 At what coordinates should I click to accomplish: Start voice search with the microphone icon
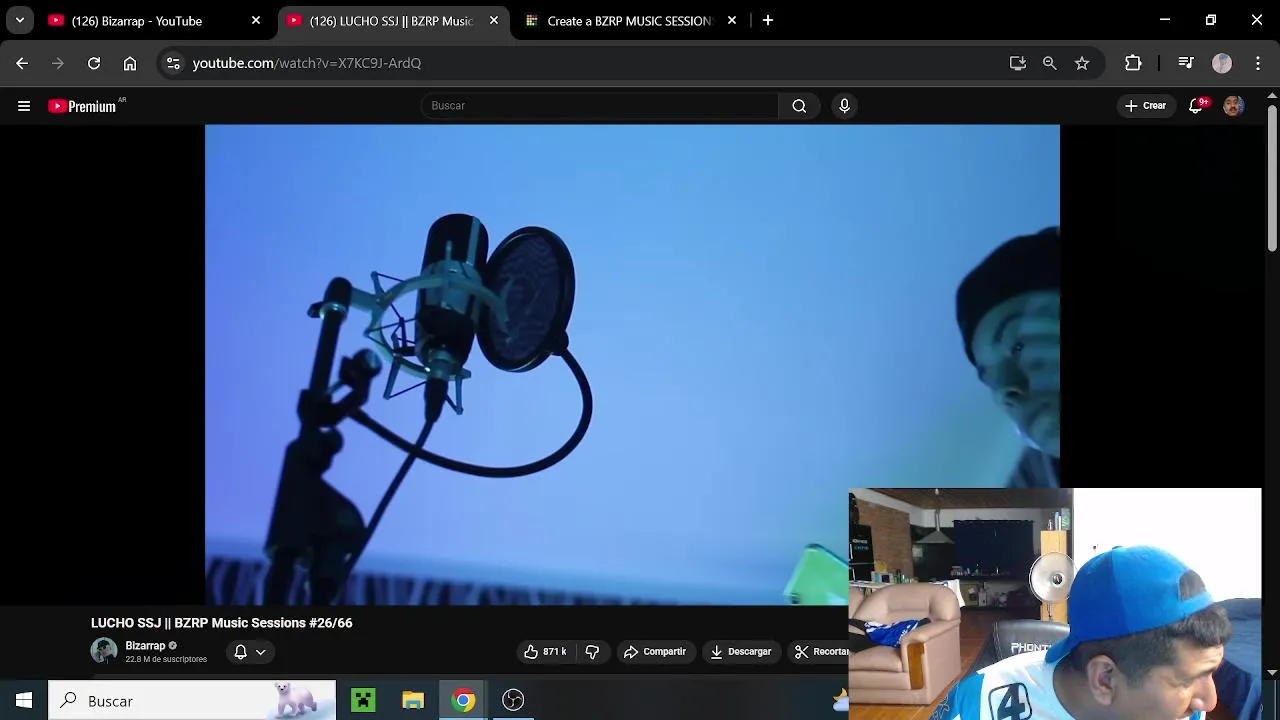point(844,106)
